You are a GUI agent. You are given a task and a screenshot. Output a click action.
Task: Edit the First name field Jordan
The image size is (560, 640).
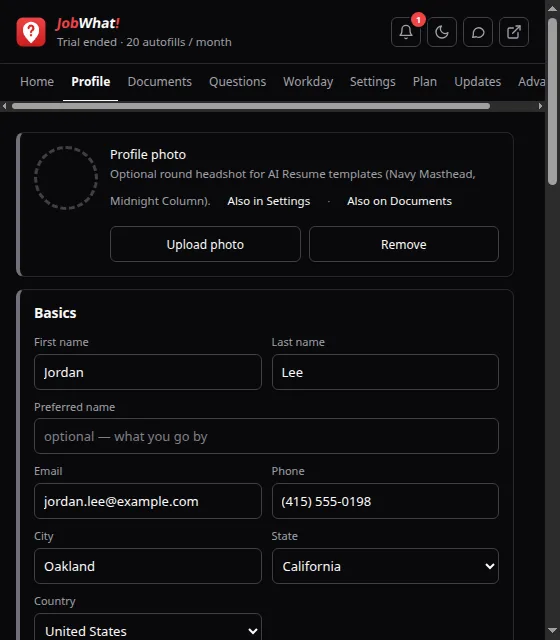coord(148,372)
